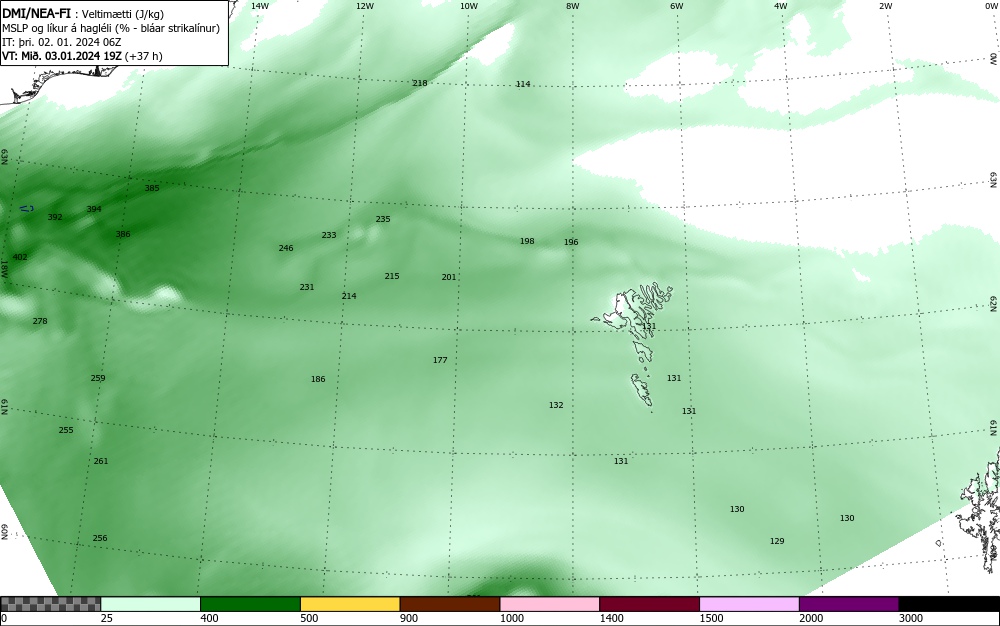Click the light green 25–400 legend swatch
The width and height of the screenshot is (1000, 626).
click(x=151, y=604)
